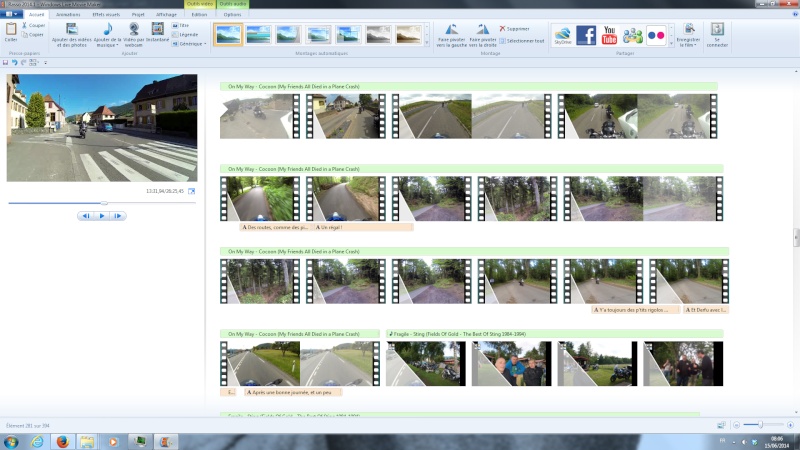Click Sélectionner tout

(521, 41)
